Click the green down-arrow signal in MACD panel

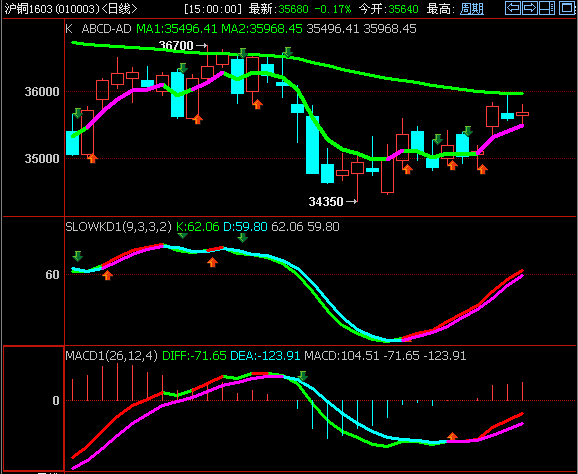tap(303, 376)
